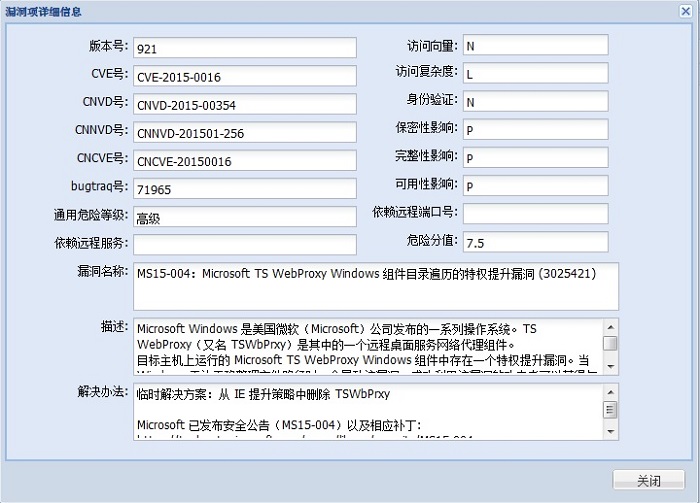Click the up arrow of 描述 scrollbar
The height and width of the screenshot is (503, 700).
[610, 327]
